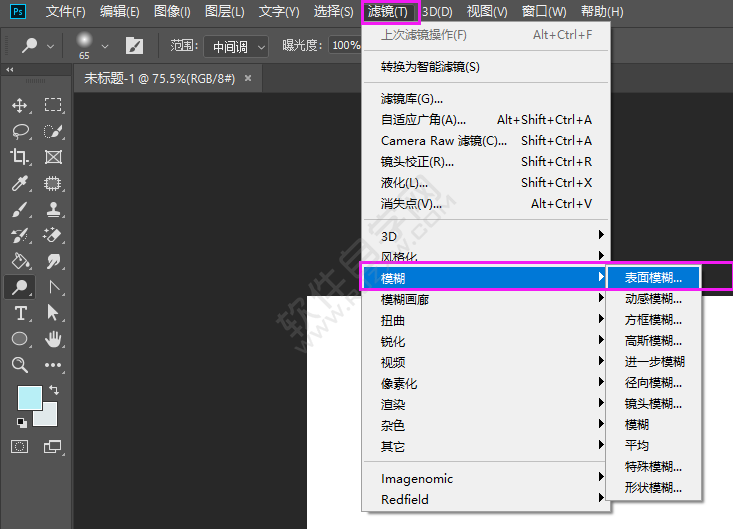Open the 图像(I) menu
The width and height of the screenshot is (733, 529).
(x=172, y=11)
